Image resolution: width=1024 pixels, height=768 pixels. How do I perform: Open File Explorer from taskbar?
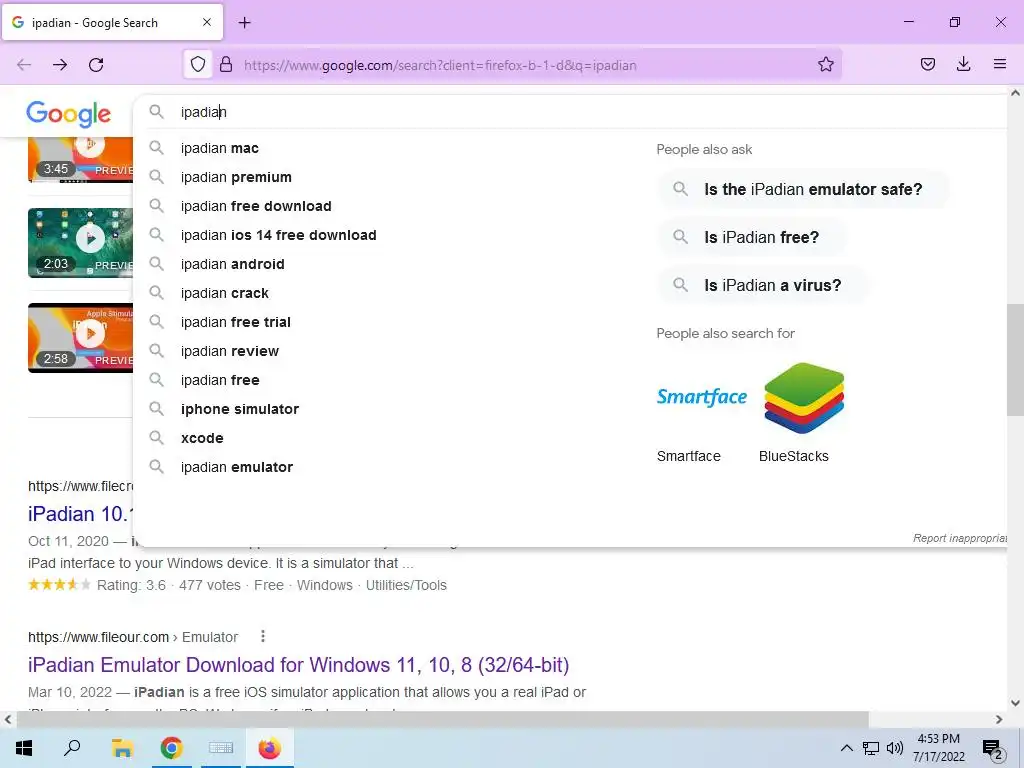click(x=122, y=748)
